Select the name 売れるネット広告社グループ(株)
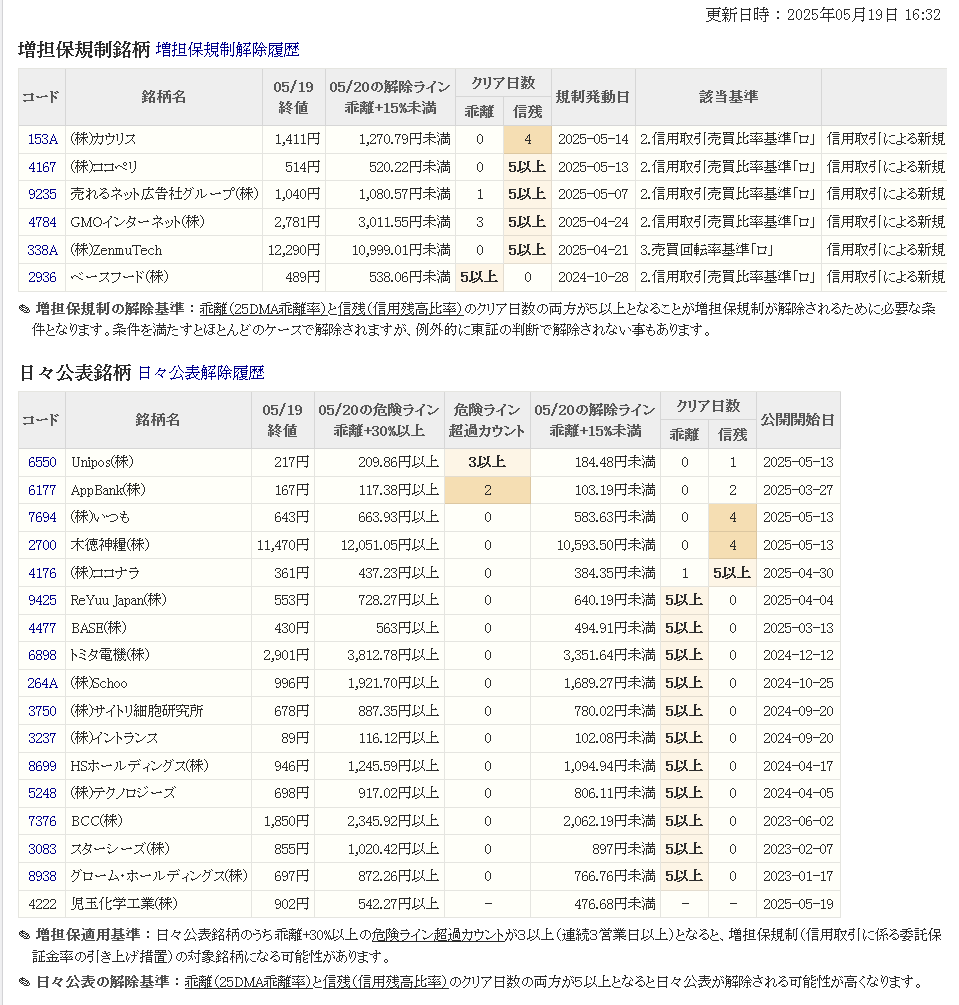The image size is (959, 1005). click(x=164, y=194)
